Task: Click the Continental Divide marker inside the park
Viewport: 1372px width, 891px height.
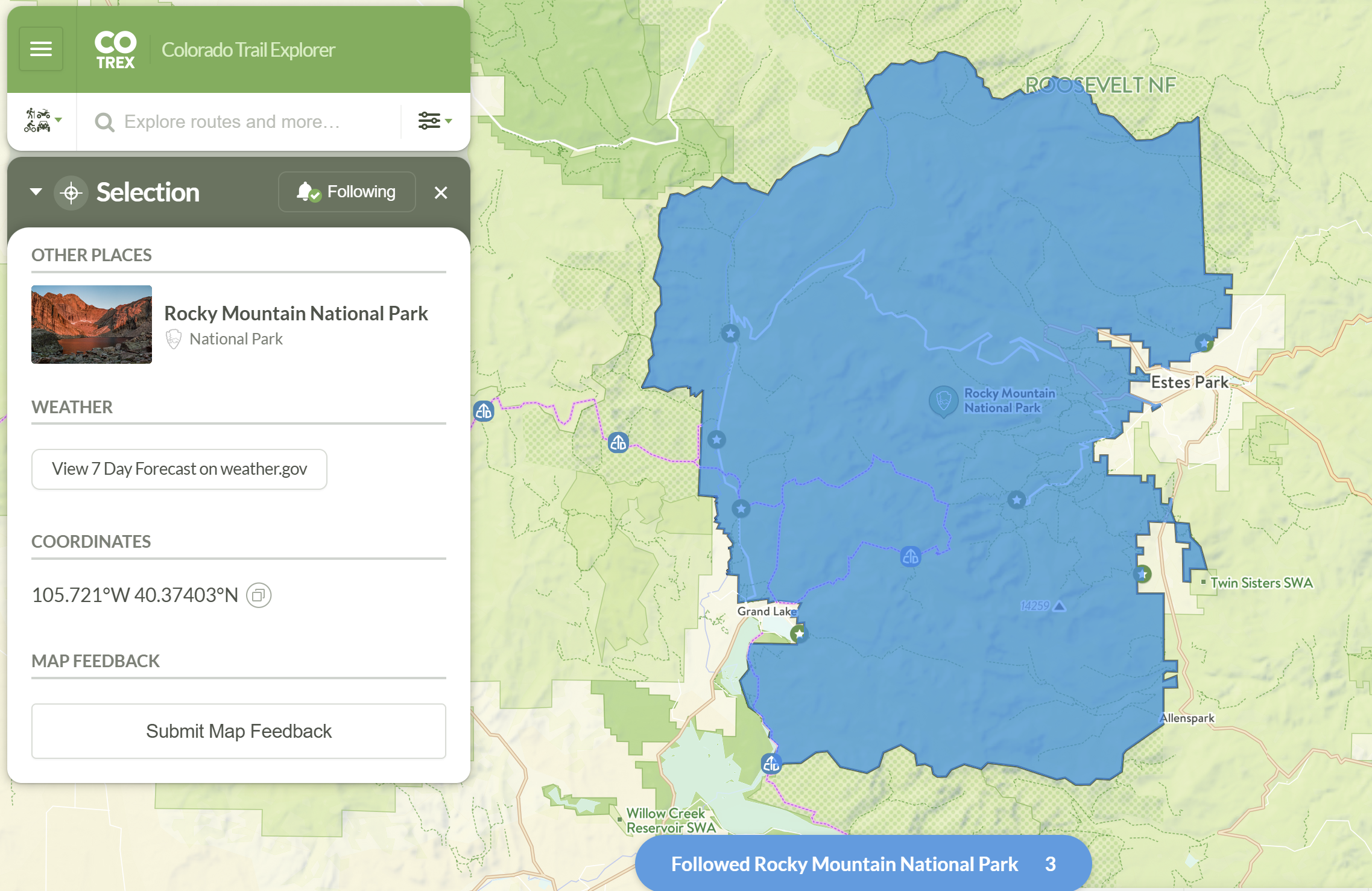Action: coord(911,557)
